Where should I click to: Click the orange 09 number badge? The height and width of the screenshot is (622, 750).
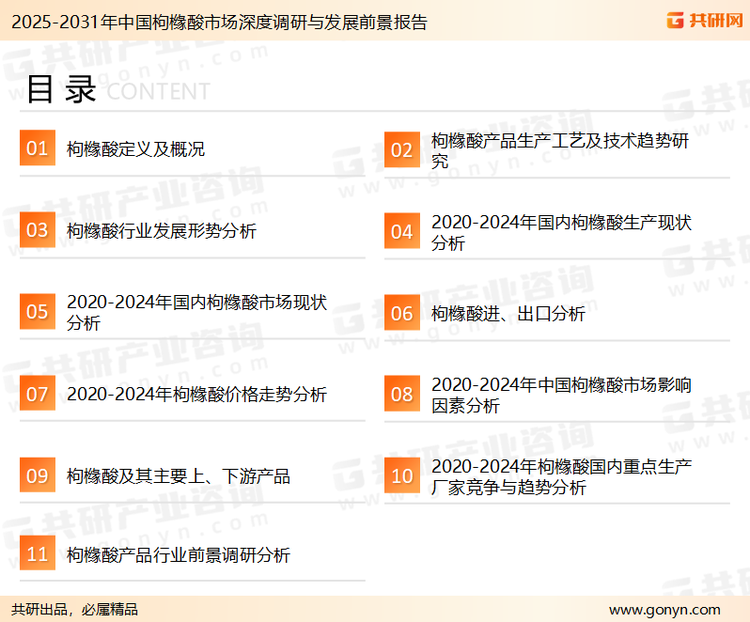pos(37,475)
